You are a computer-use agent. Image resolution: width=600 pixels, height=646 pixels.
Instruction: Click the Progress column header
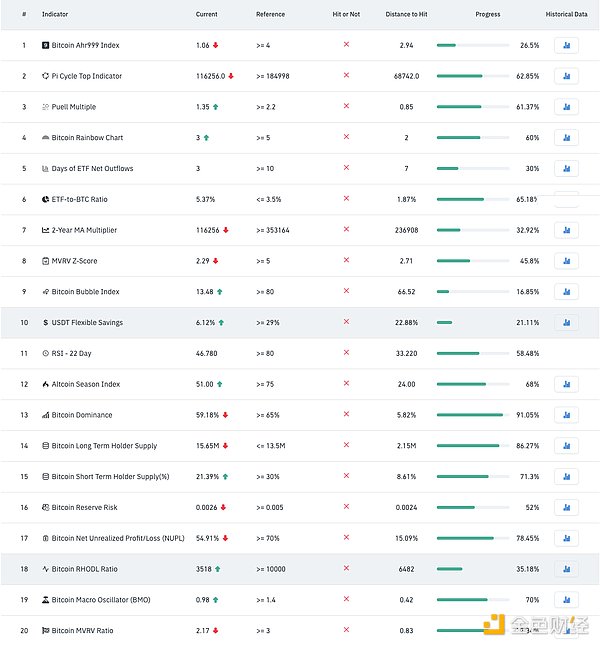point(488,14)
